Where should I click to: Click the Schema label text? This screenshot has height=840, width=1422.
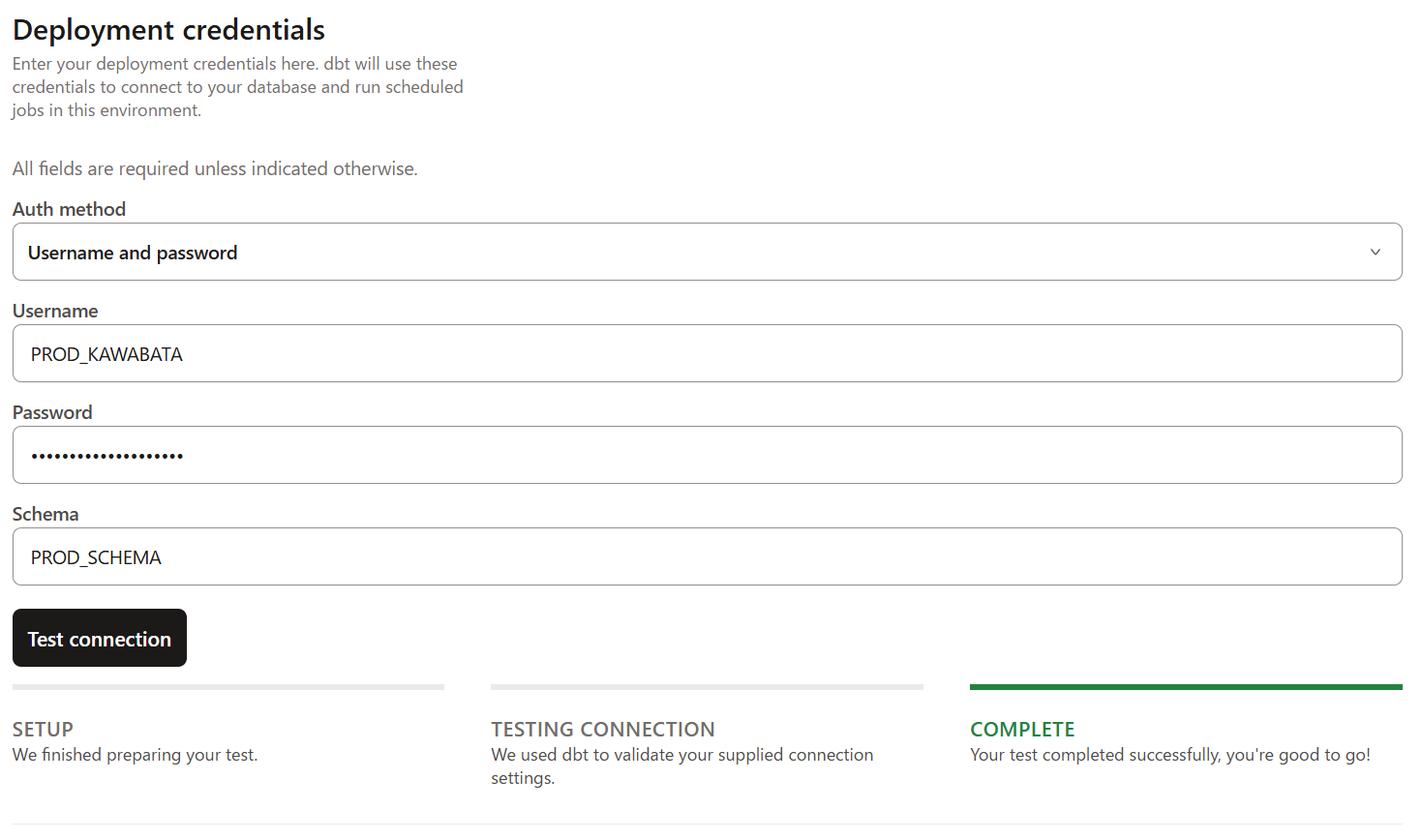pyautogui.click(x=45, y=514)
